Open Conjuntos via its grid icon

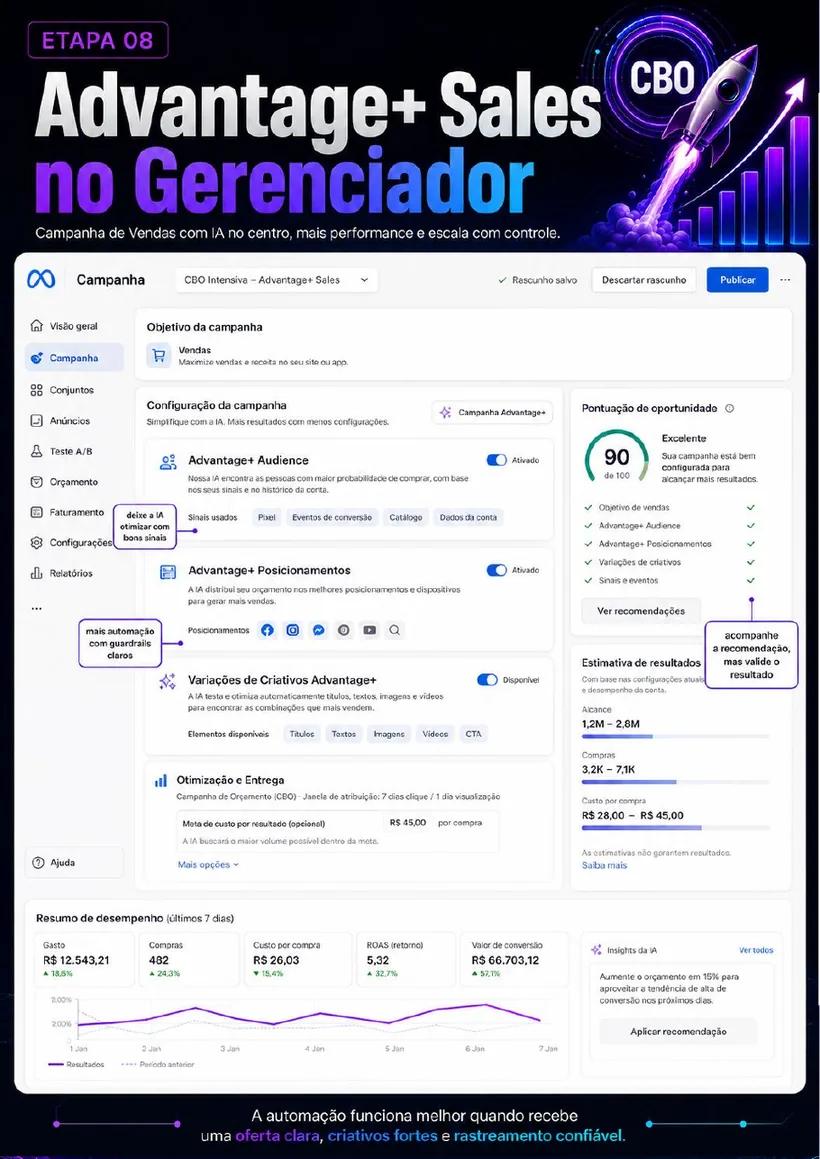coord(36,390)
